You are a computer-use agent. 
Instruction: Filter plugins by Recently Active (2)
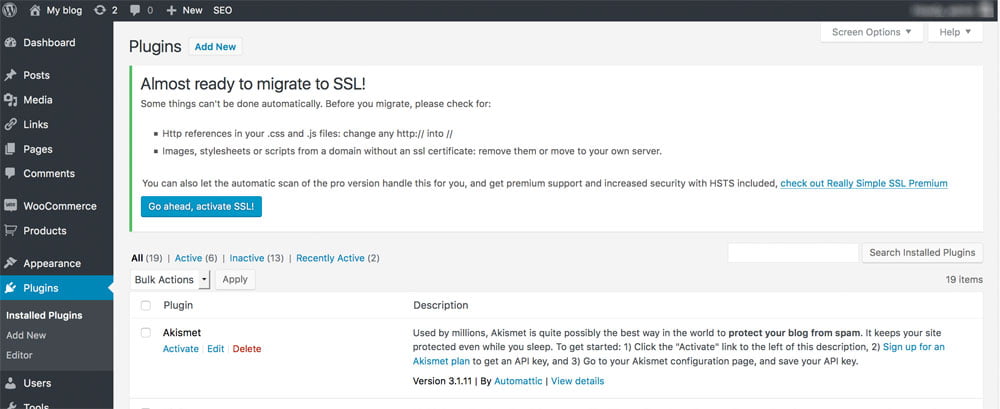[x=338, y=258]
